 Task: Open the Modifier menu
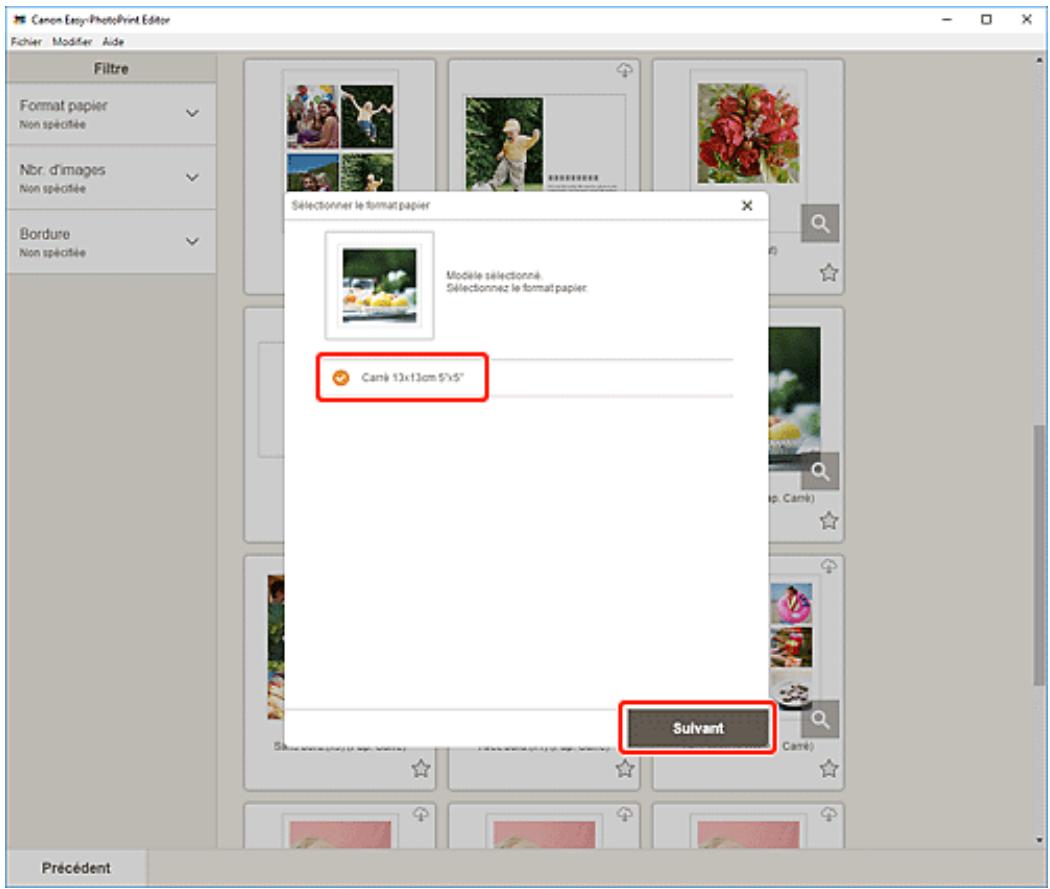tap(72, 42)
